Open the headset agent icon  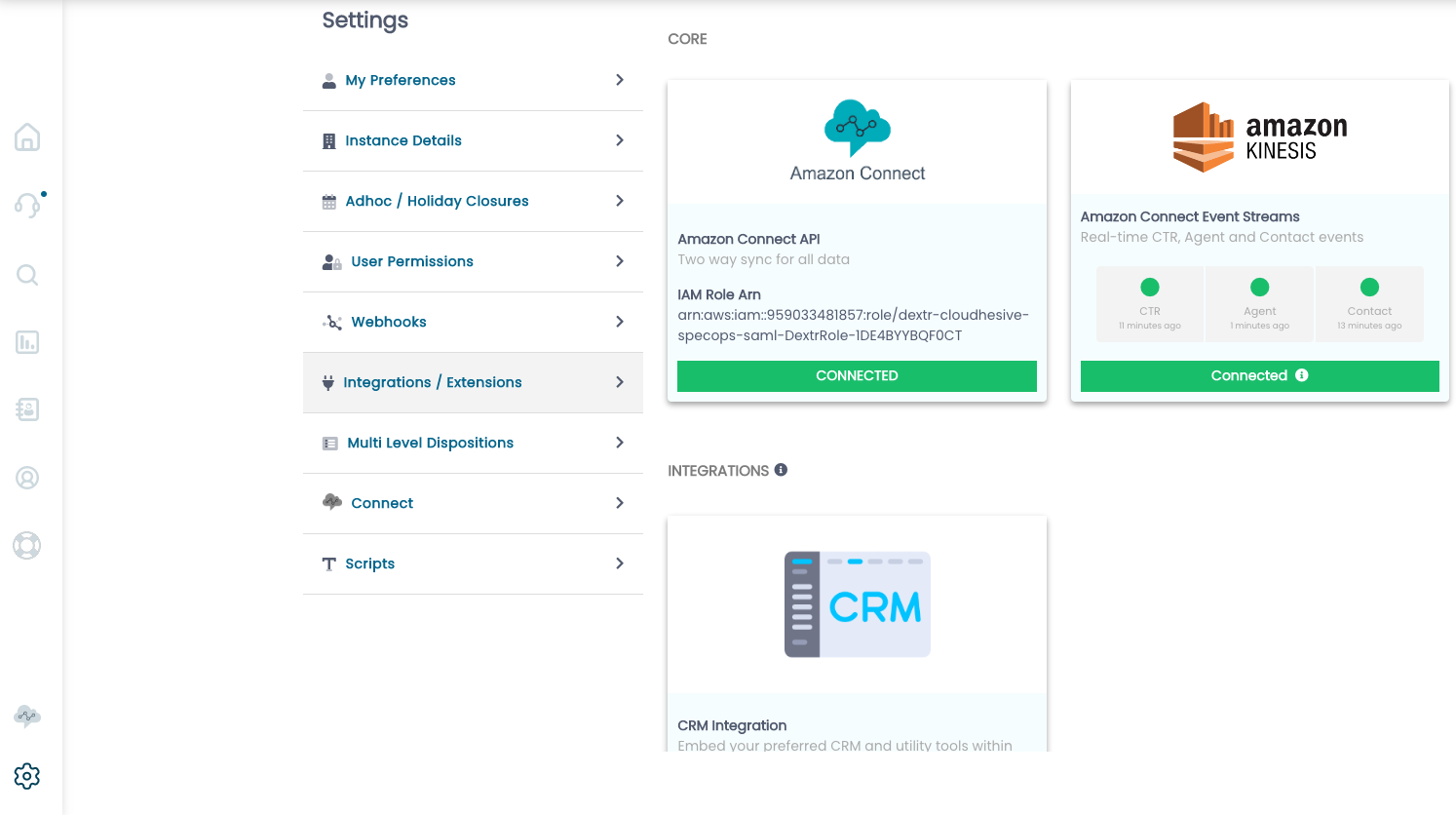(28, 205)
